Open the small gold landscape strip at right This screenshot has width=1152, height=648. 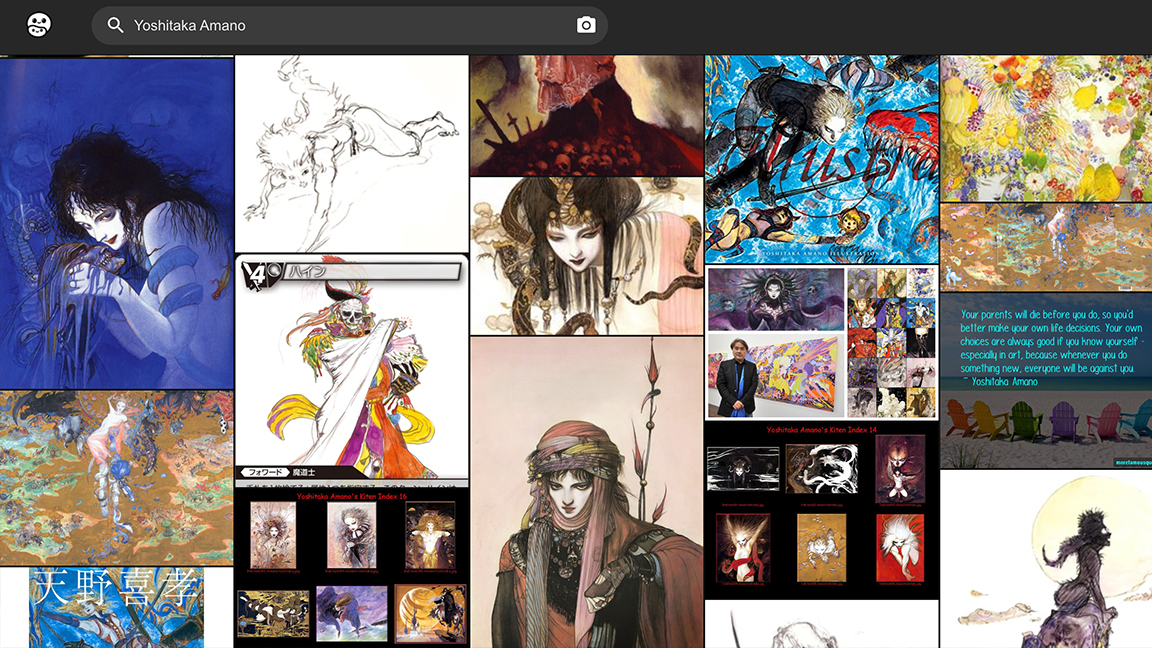(1046, 248)
